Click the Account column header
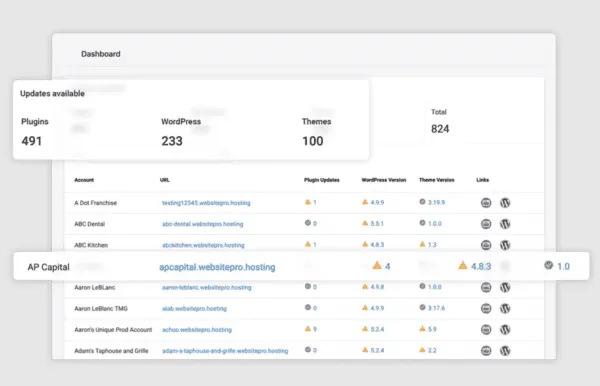Viewport: 600px width, 386px height. 84,180
